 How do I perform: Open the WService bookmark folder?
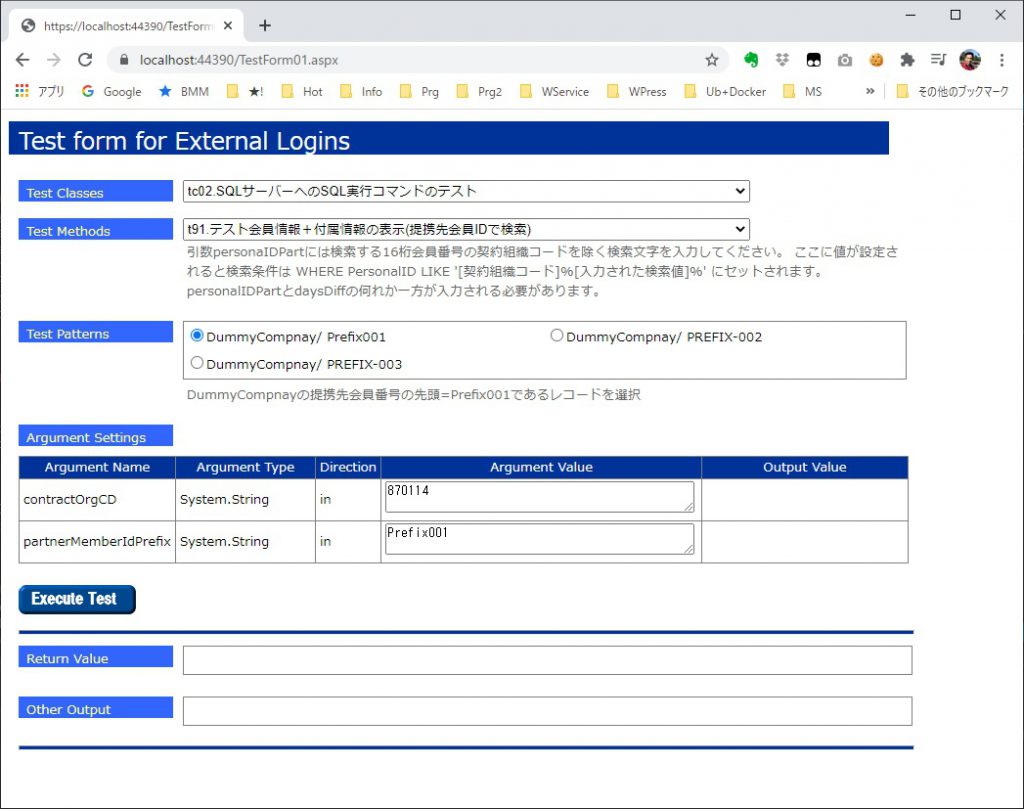pos(554,91)
